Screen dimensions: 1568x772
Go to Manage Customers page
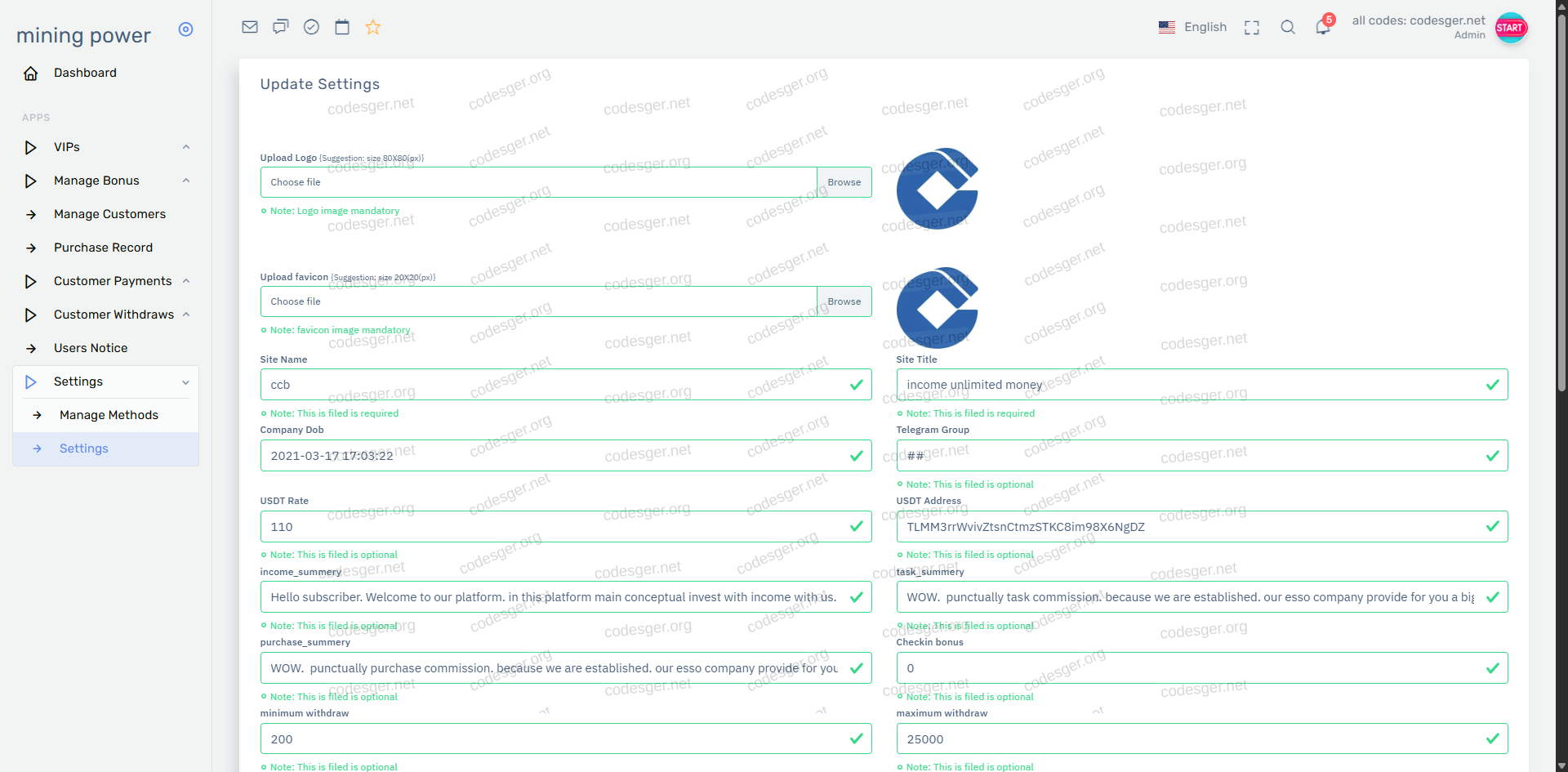[x=109, y=214]
